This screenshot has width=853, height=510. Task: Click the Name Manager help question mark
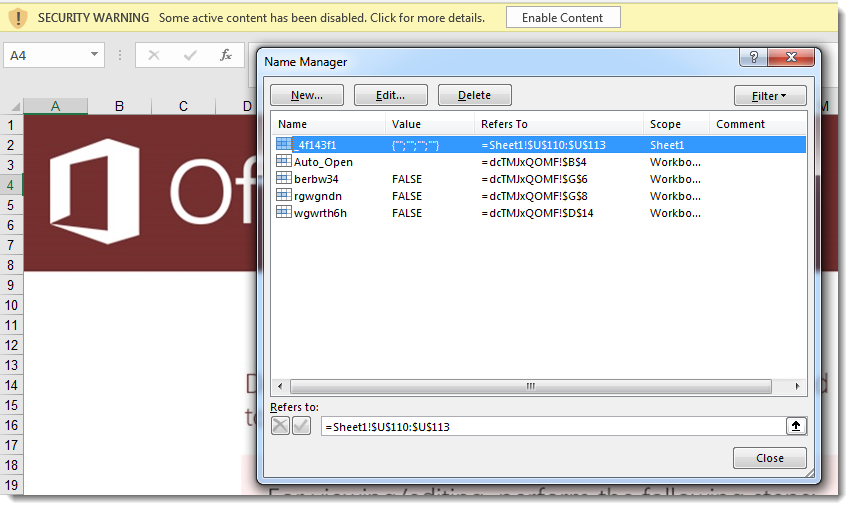click(754, 59)
